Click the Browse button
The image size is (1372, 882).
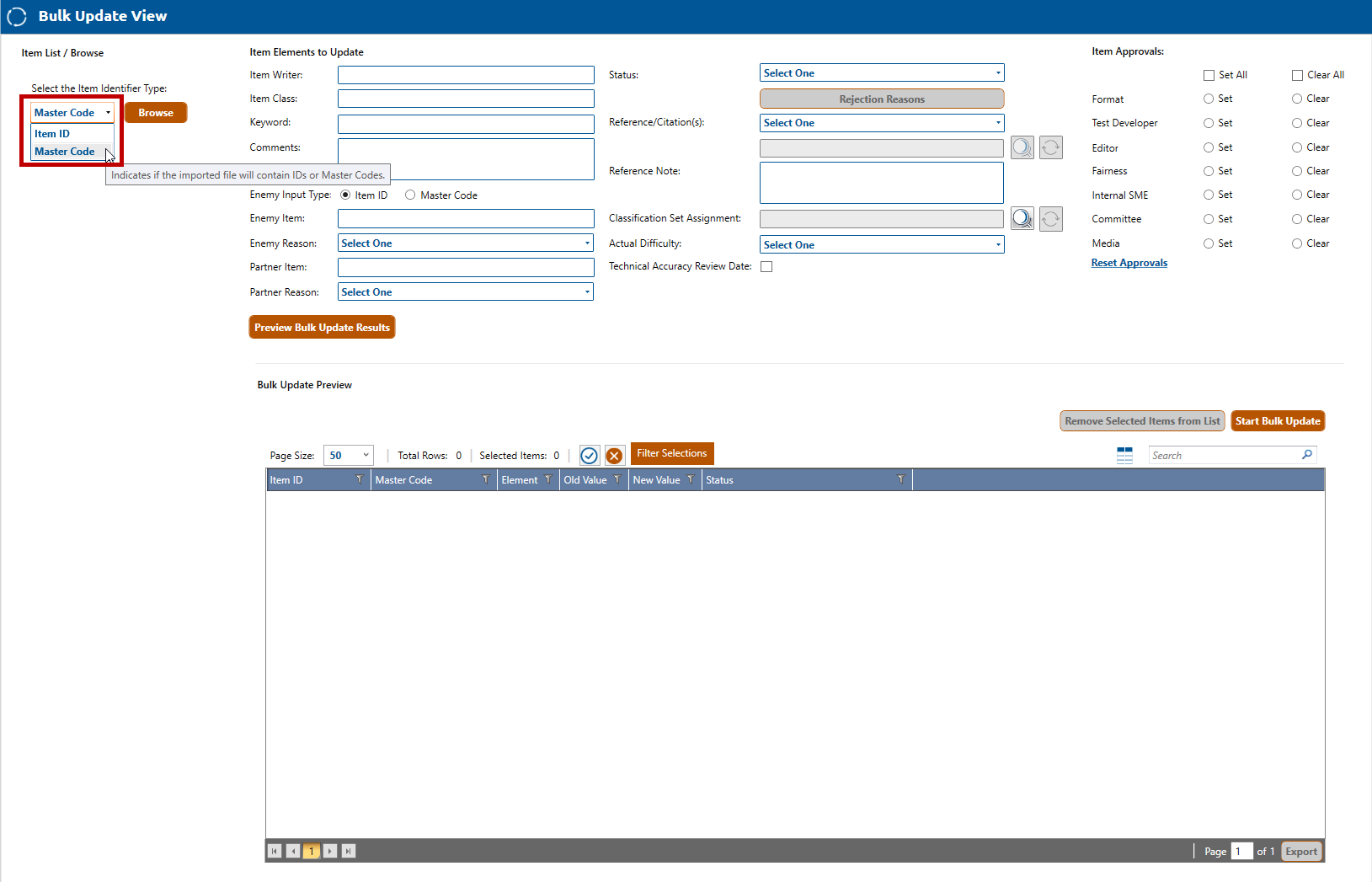point(156,113)
